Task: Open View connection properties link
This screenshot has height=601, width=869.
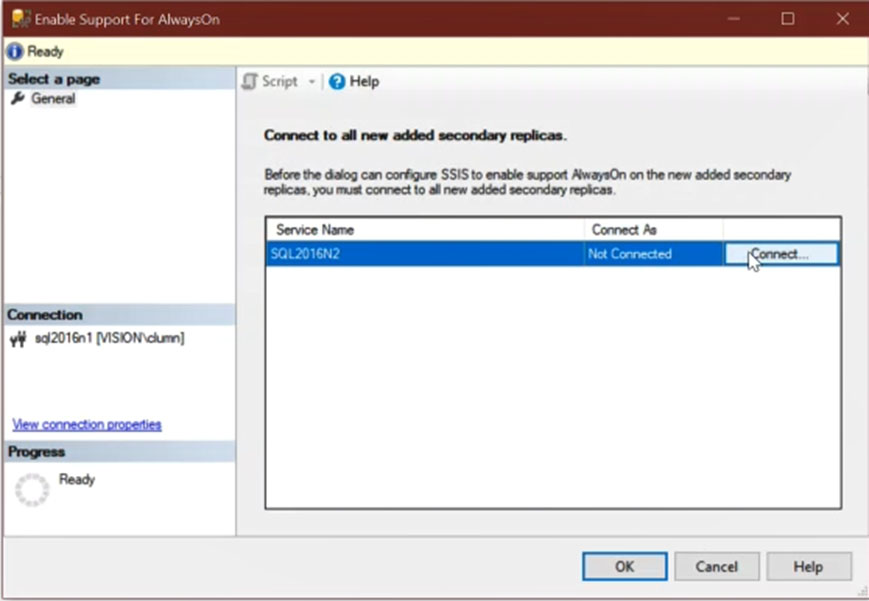Action: point(87,425)
